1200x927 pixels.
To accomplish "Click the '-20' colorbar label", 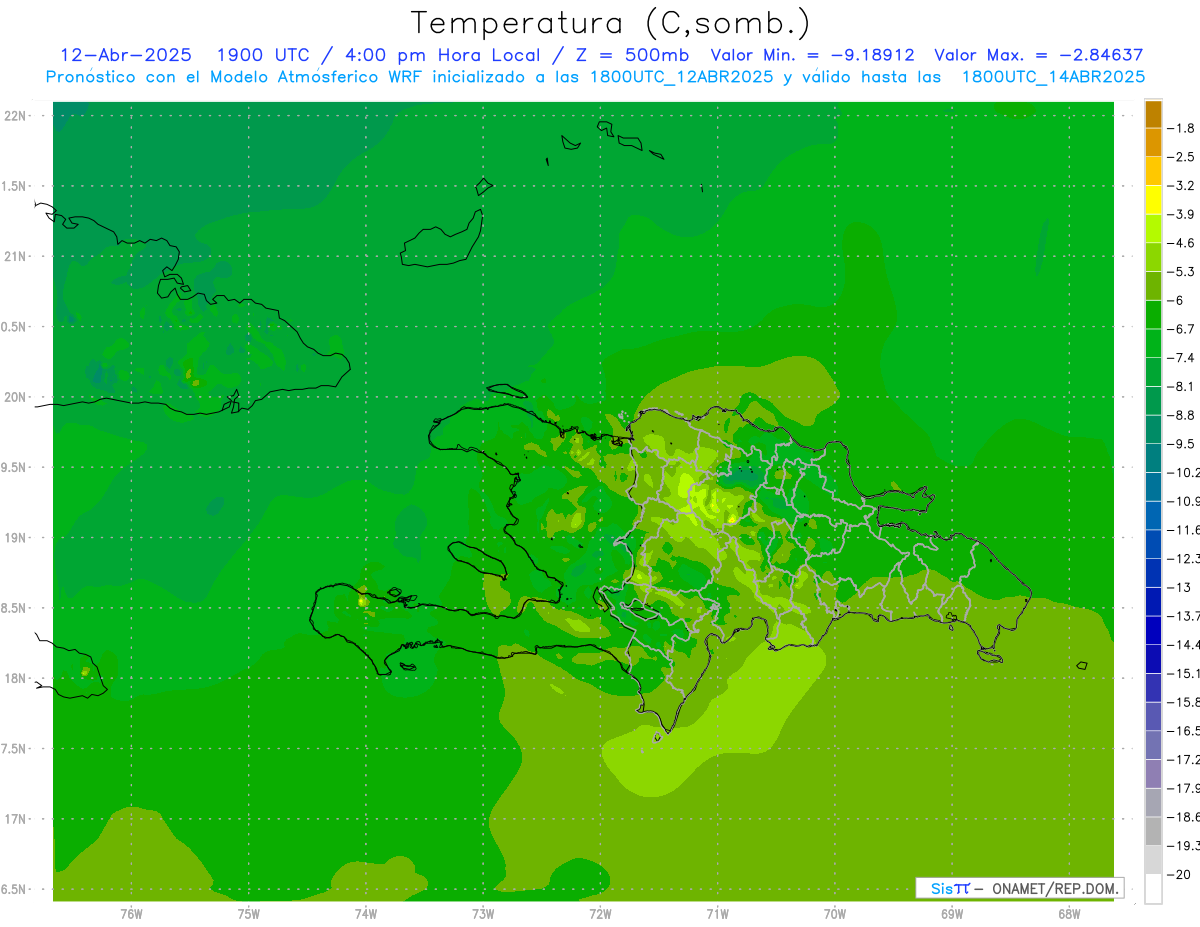I will 1178,875.
